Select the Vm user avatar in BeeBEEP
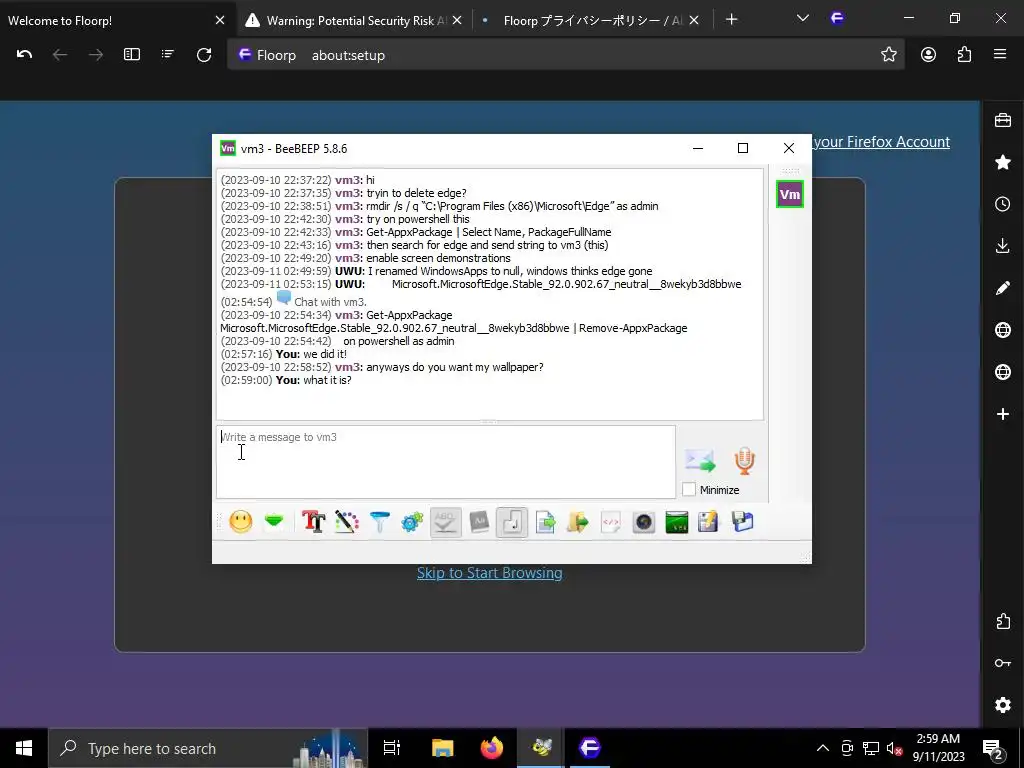 pos(790,195)
